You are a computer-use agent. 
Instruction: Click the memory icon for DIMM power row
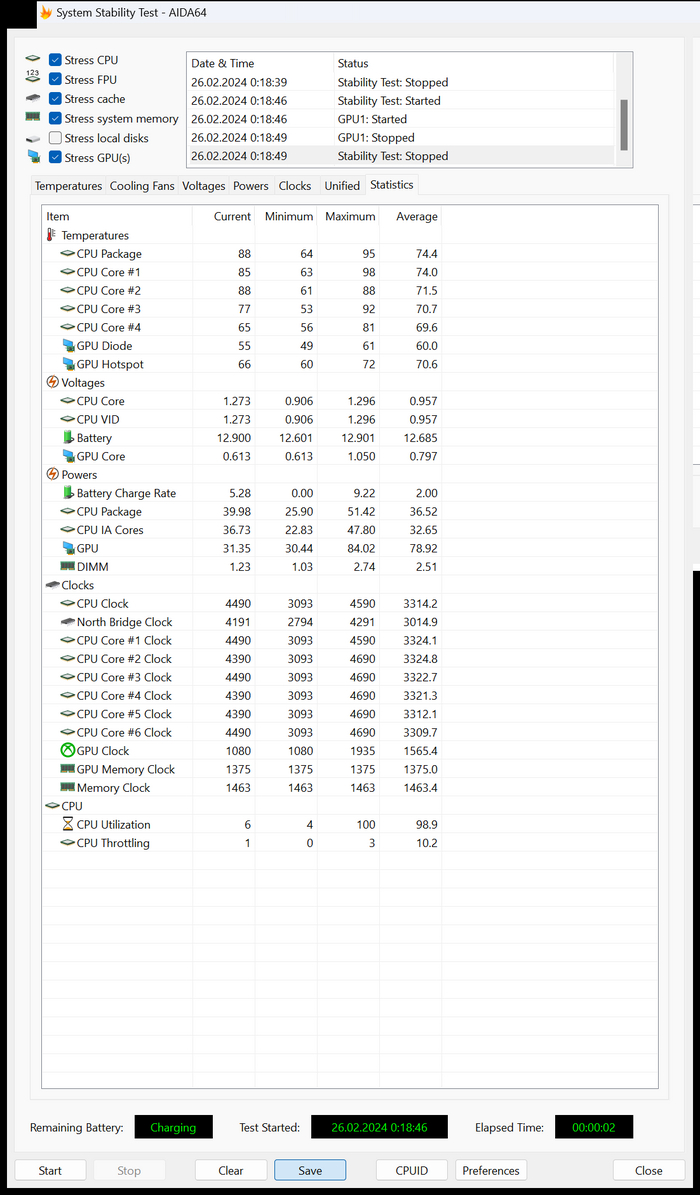click(68, 566)
